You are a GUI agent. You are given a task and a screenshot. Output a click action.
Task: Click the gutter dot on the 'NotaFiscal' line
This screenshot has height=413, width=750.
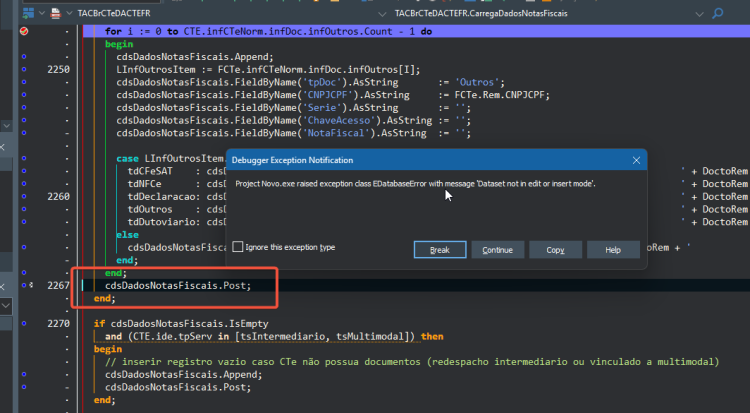(24, 133)
